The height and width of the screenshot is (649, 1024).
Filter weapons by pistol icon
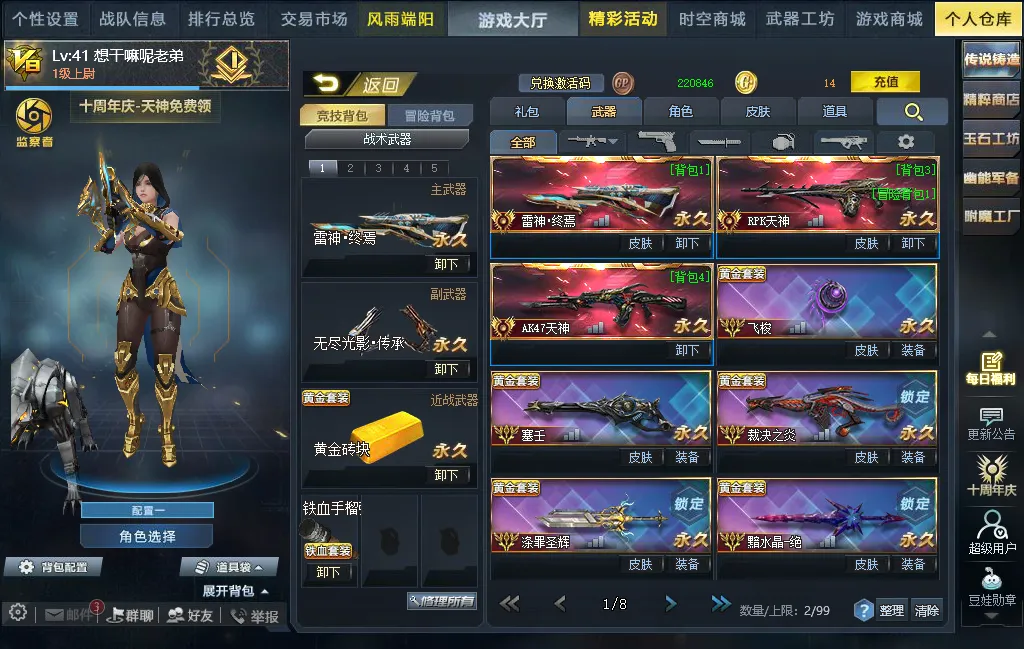[656, 142]
